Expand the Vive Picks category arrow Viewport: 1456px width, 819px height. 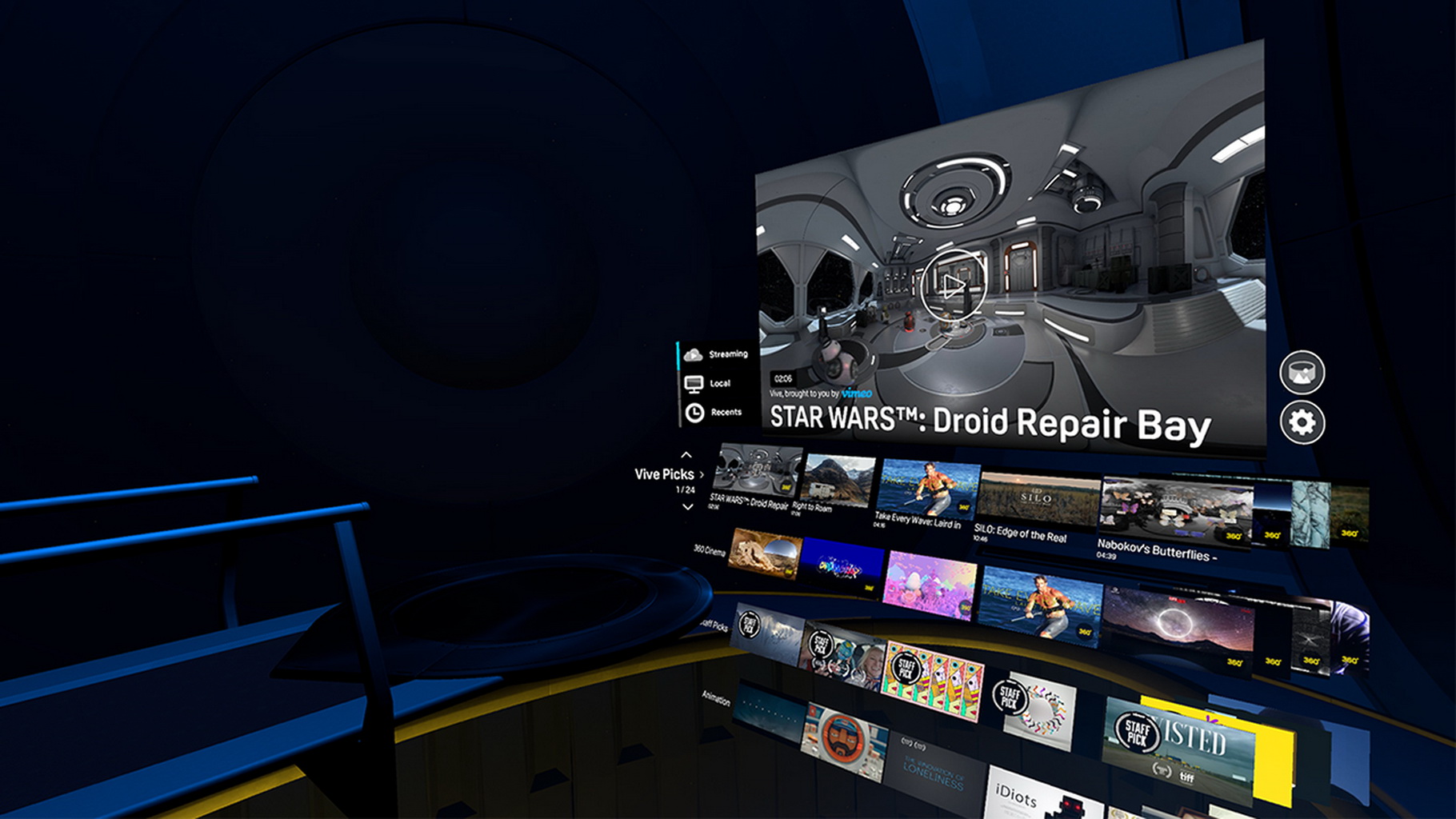(702, 474)
